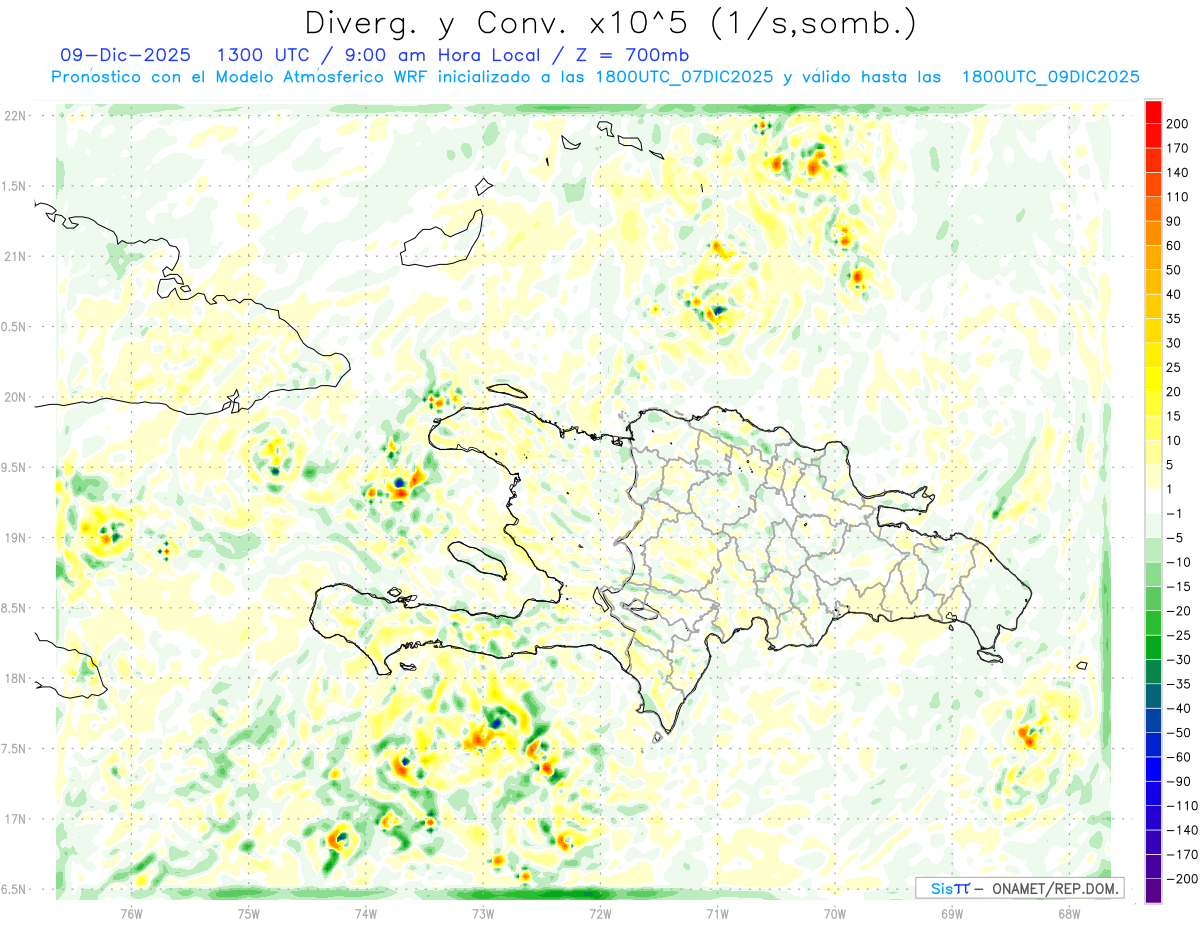Click the '70W' longitude label
This screenshot has height=927, width=1200.
835,913
